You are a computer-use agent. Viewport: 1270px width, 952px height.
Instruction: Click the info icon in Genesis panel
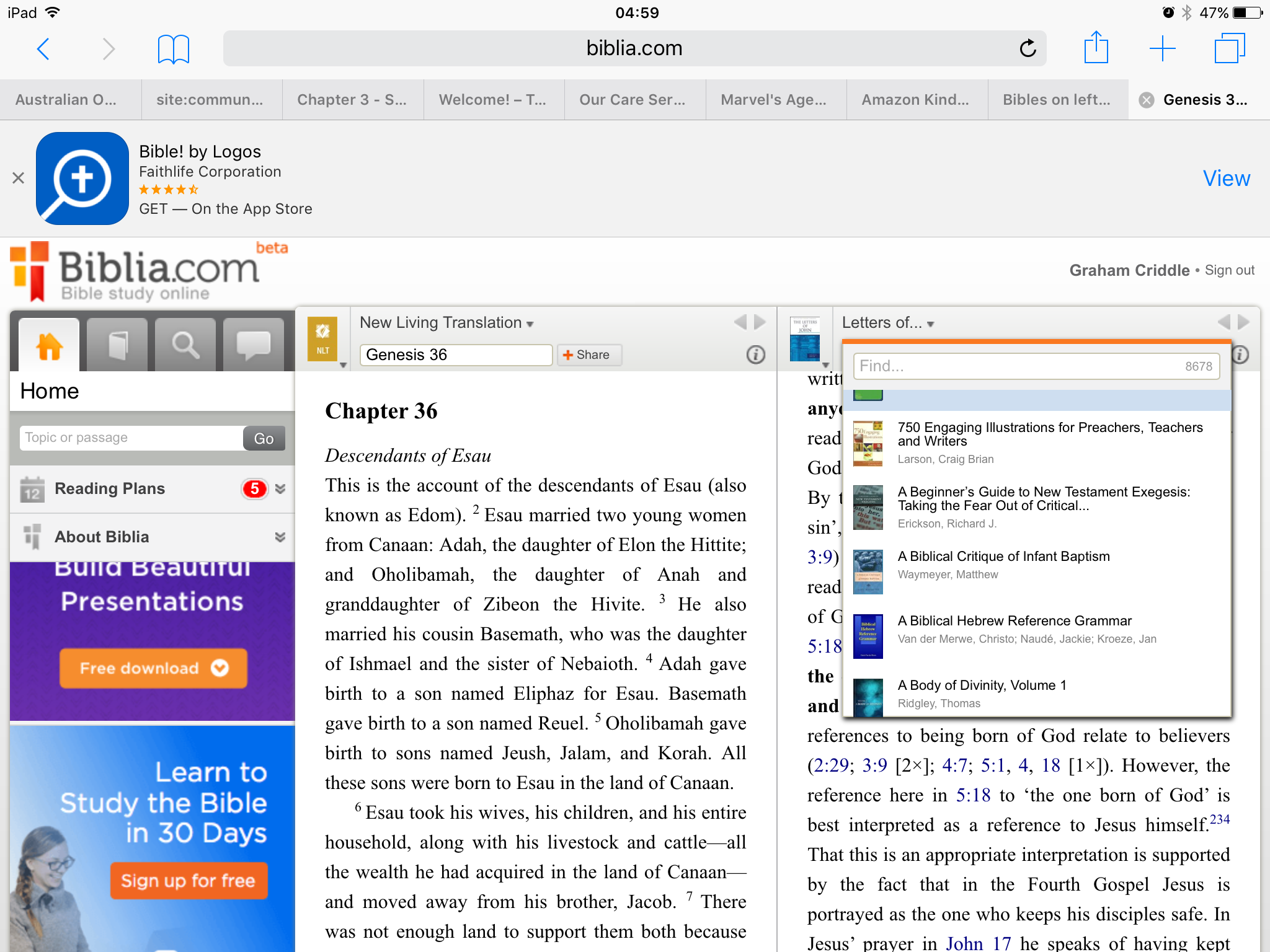(x=755, y=355)
